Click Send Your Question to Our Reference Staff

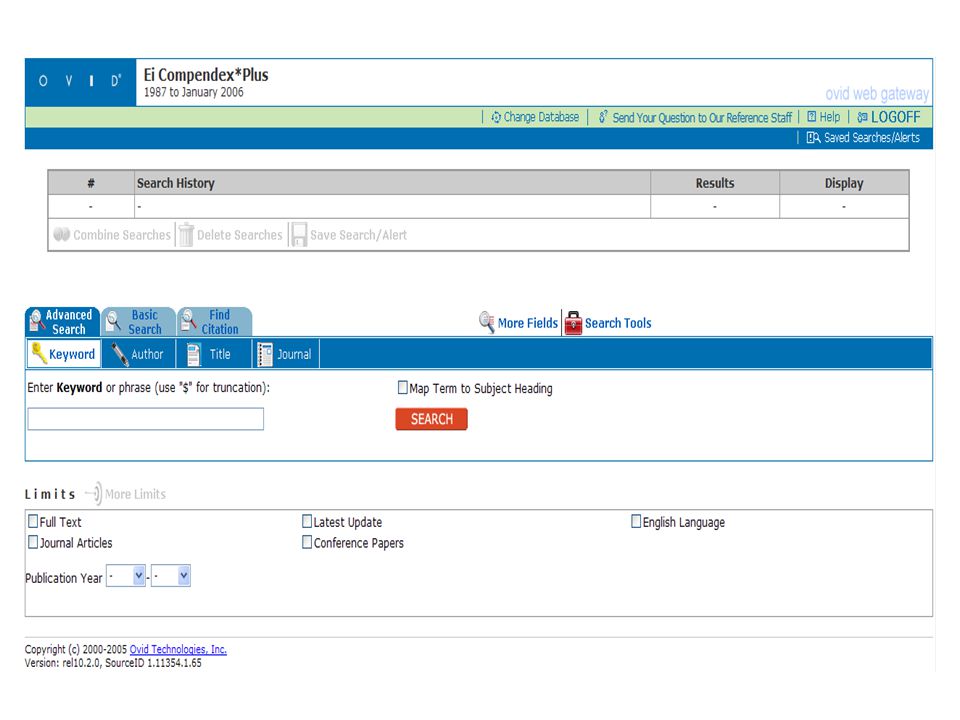pyautogui.click(x=702, y=118)
